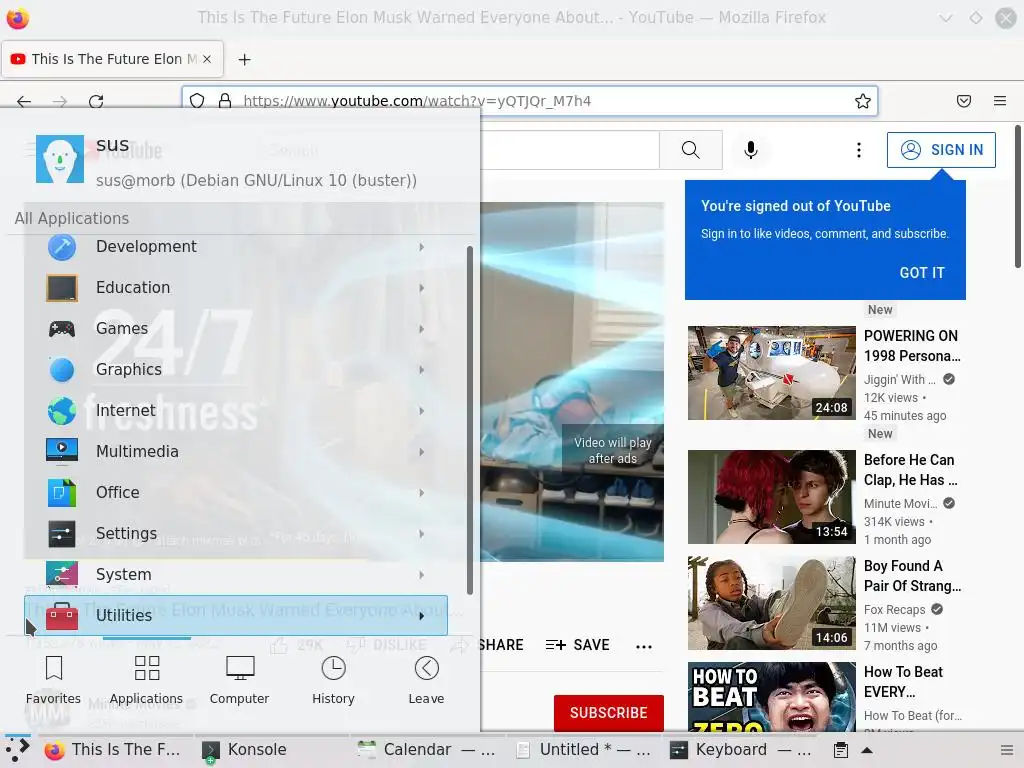Open more actions dots beside SAVE

[x=644, y=647]
